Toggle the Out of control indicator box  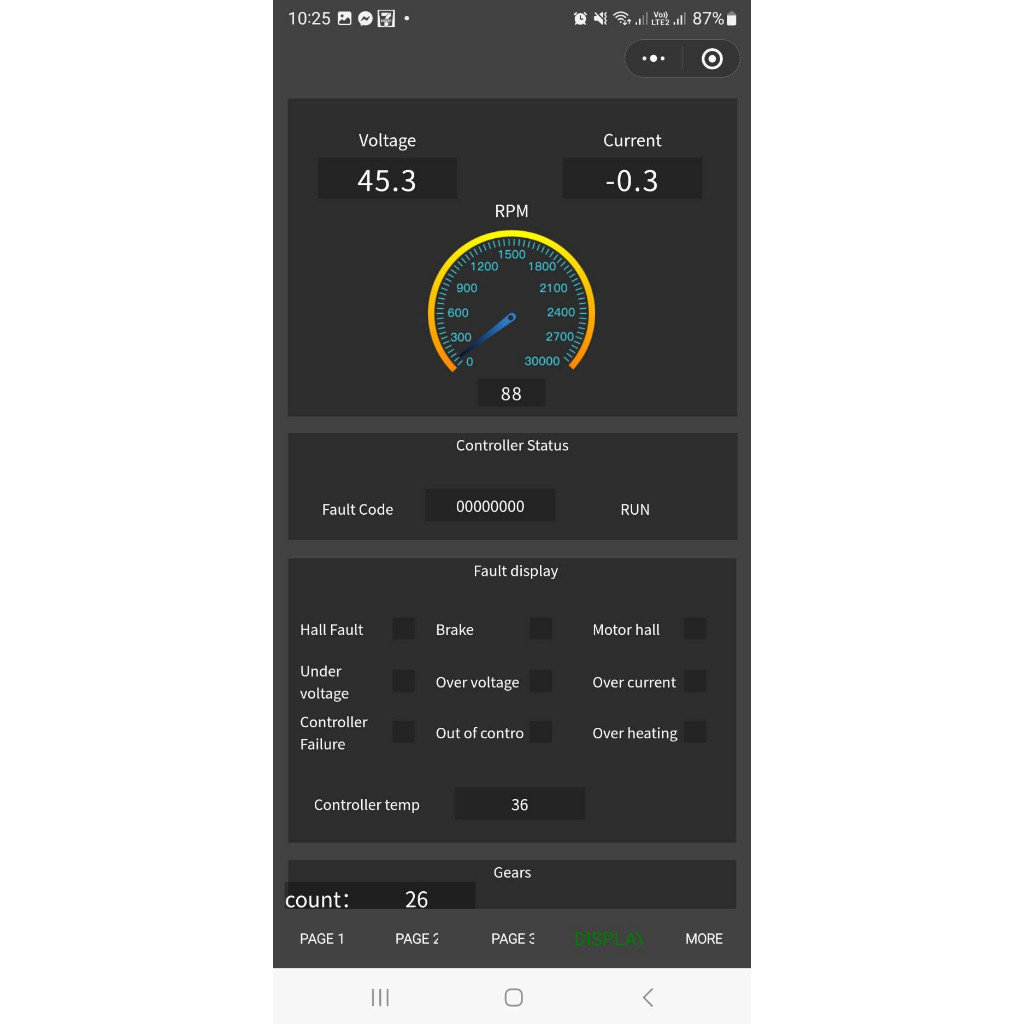click(541, 732)
